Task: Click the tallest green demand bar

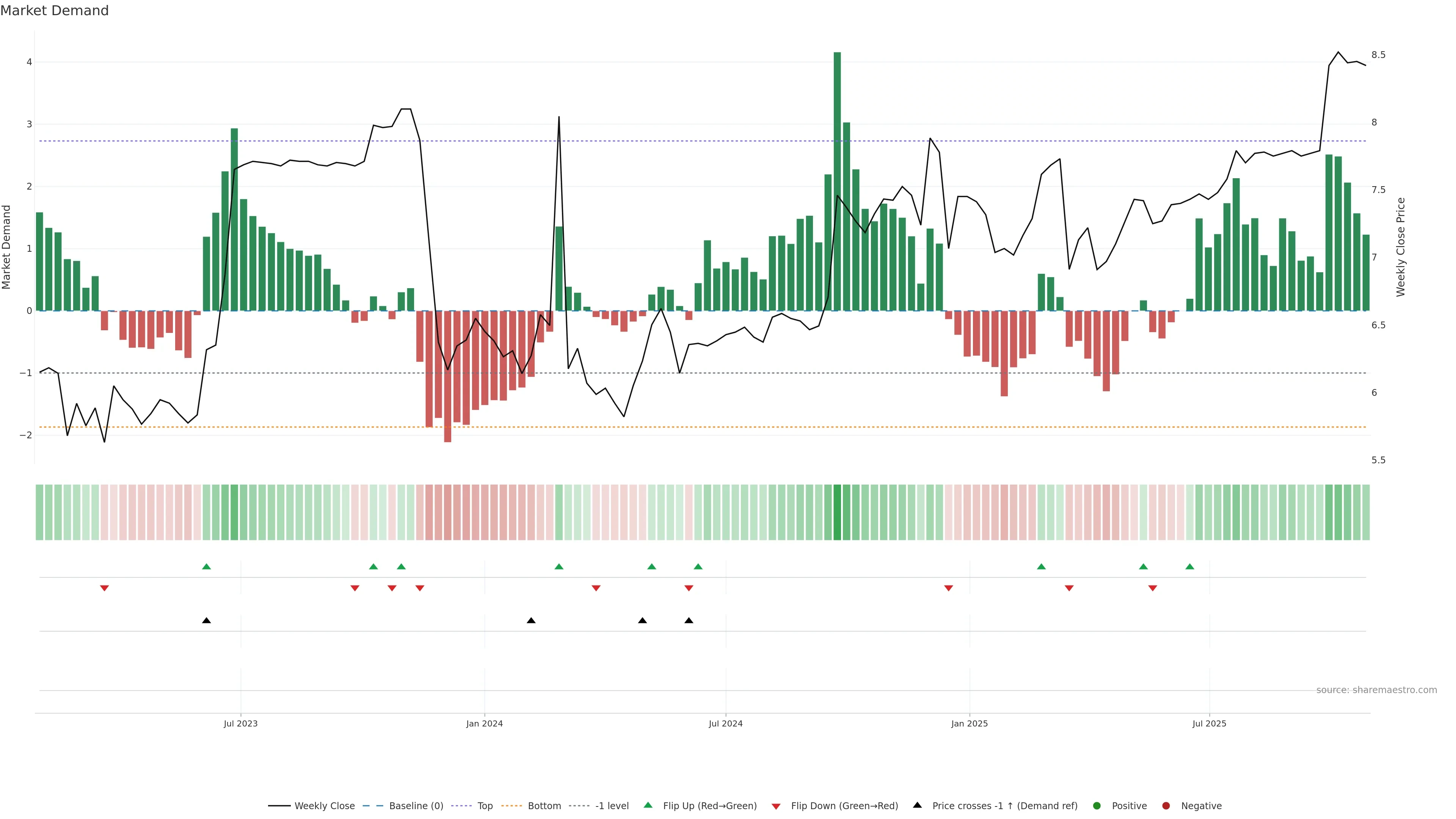Action: [837, 181]
